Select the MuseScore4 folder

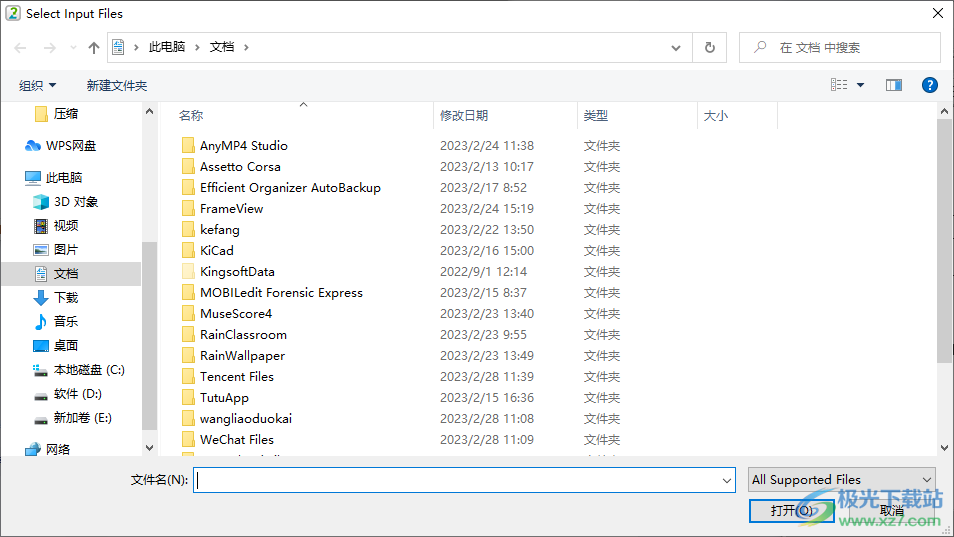tap(236, 313)
